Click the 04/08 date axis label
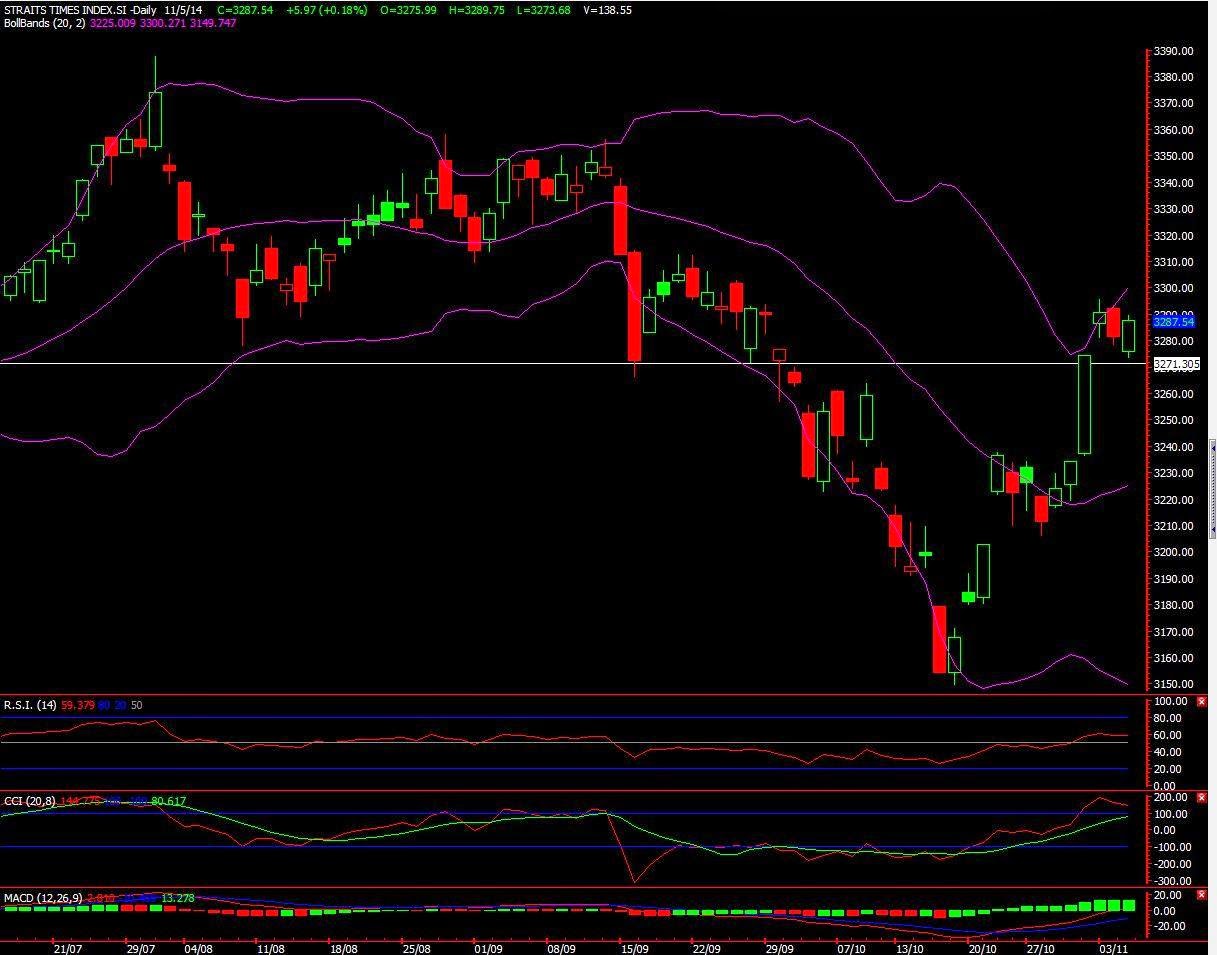 click(x=198, y=947)
